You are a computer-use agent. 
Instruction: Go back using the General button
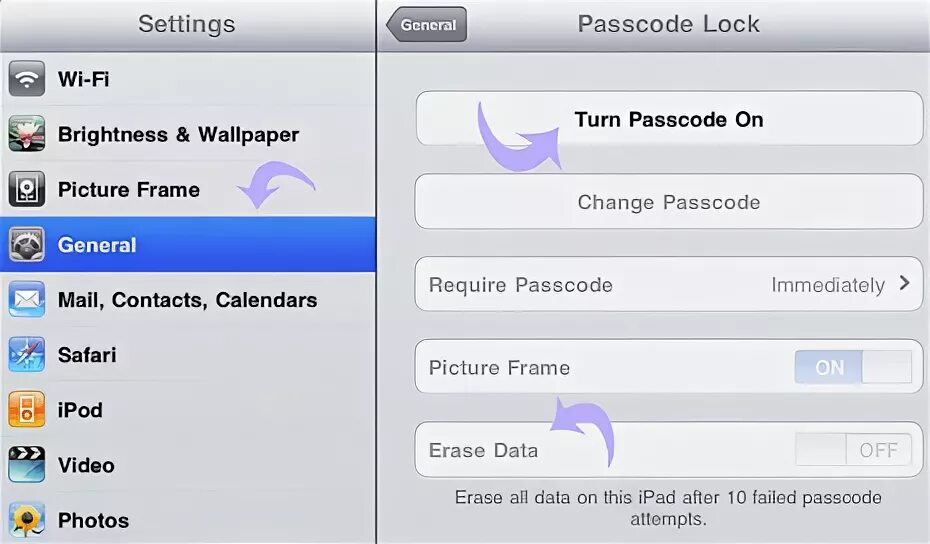tap(427, 26)
